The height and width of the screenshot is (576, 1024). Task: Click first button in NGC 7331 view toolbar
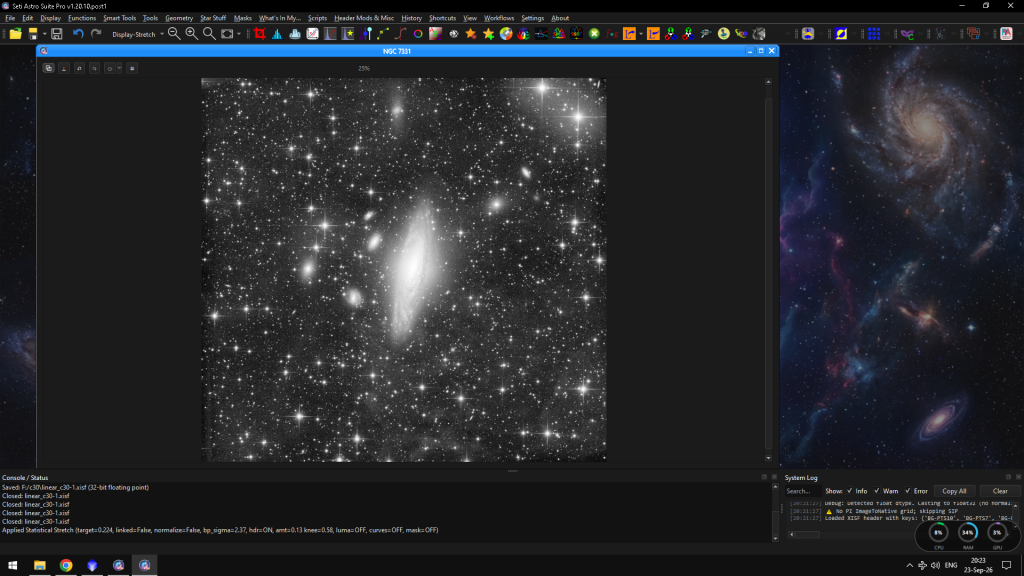pos(48,68)
